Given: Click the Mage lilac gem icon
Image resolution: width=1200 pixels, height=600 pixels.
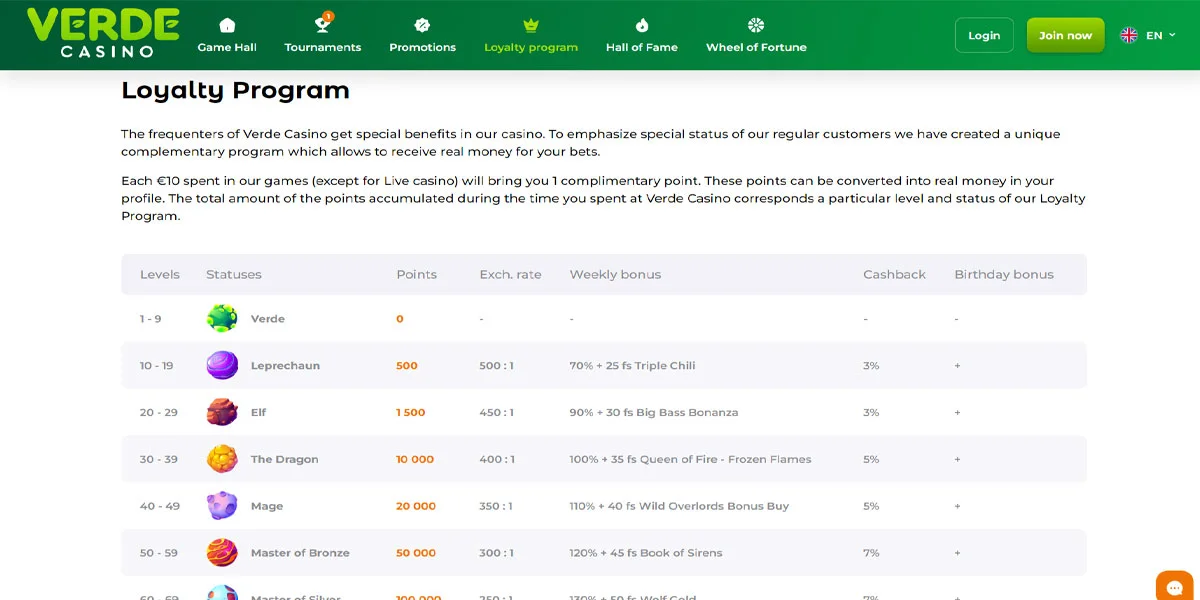Looking at the screenshot, I should pos(222,506).
